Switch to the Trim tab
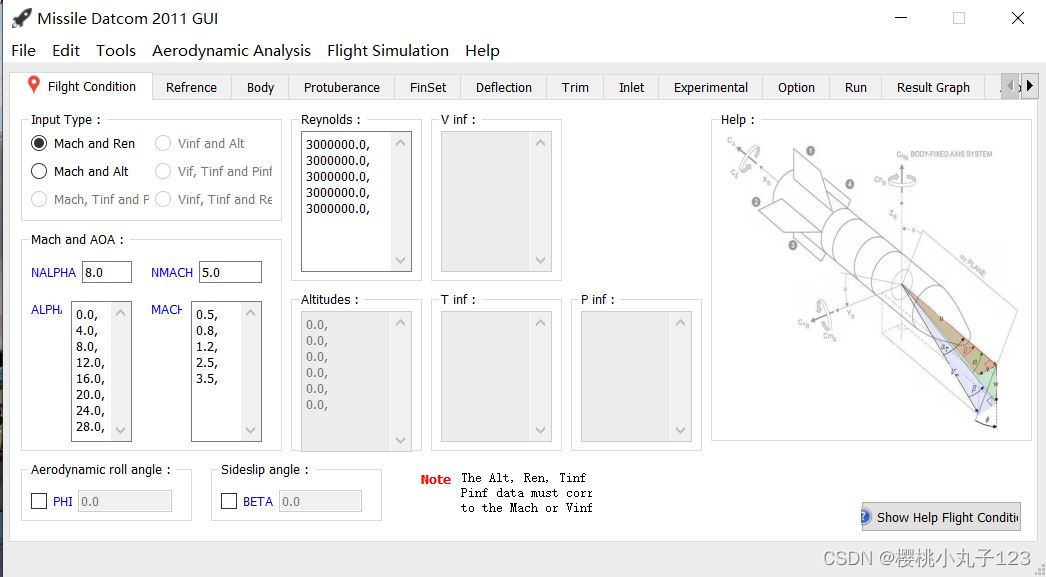Screen dimensions: 1046x577 [575, 87]
